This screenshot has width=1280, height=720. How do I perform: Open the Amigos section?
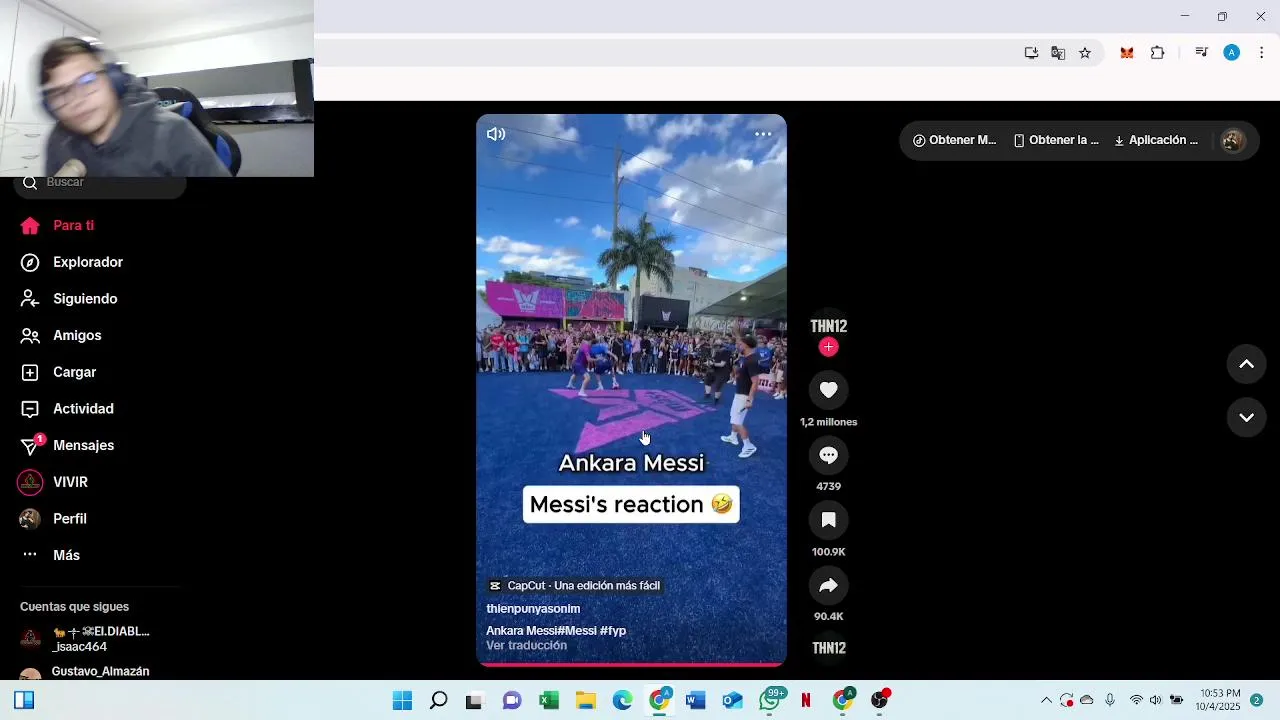tap(61, 335)
